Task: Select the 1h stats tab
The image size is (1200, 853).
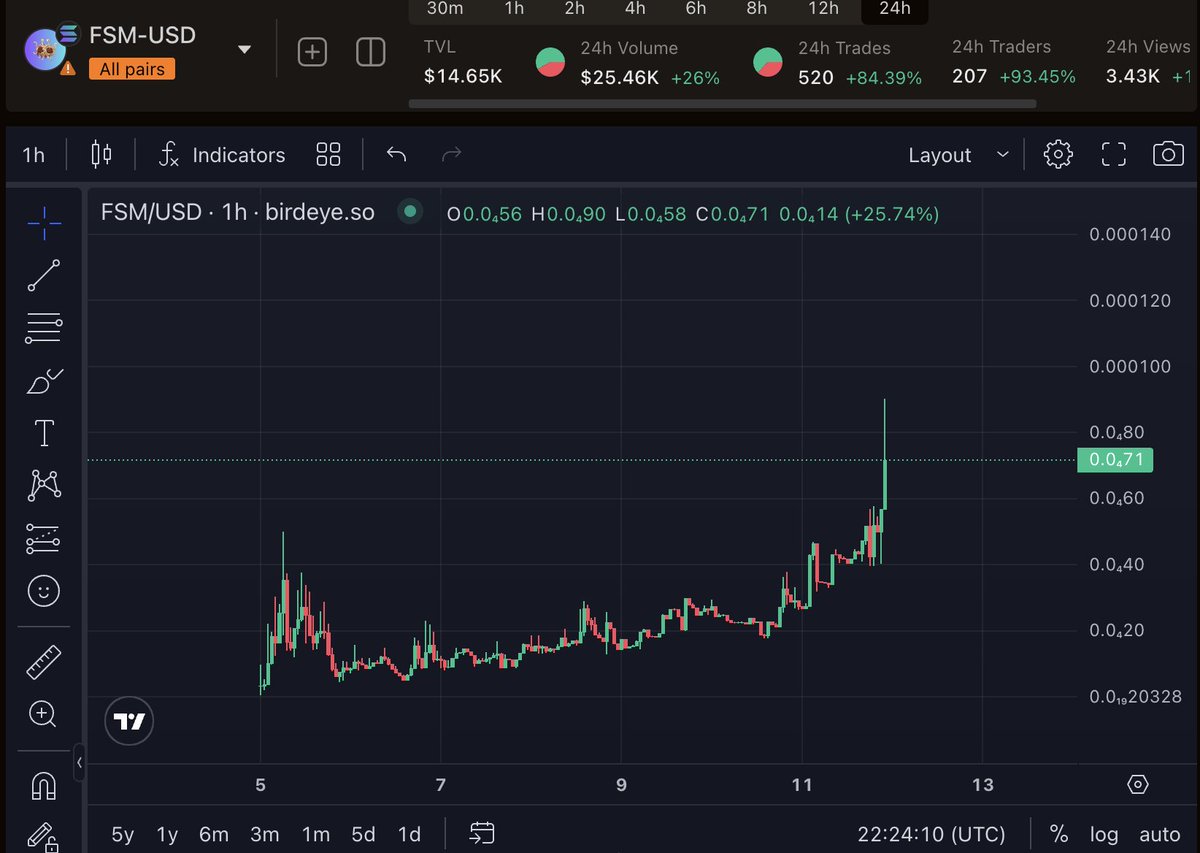Action: pos(514,9)
